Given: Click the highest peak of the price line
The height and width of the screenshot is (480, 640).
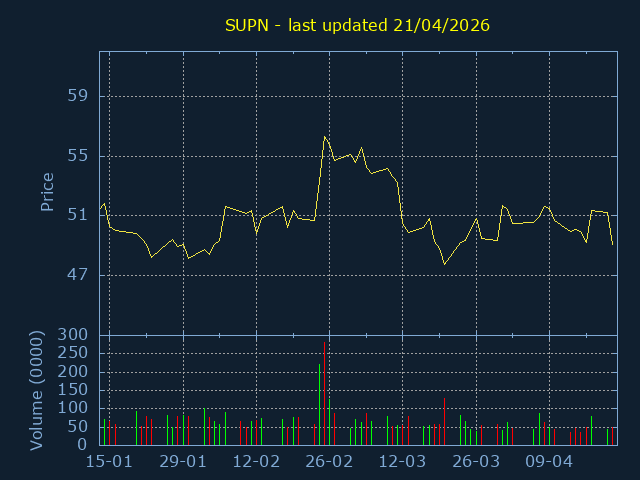Looking at the screenshot, I should pyautogui.click(x=325, y=136).
